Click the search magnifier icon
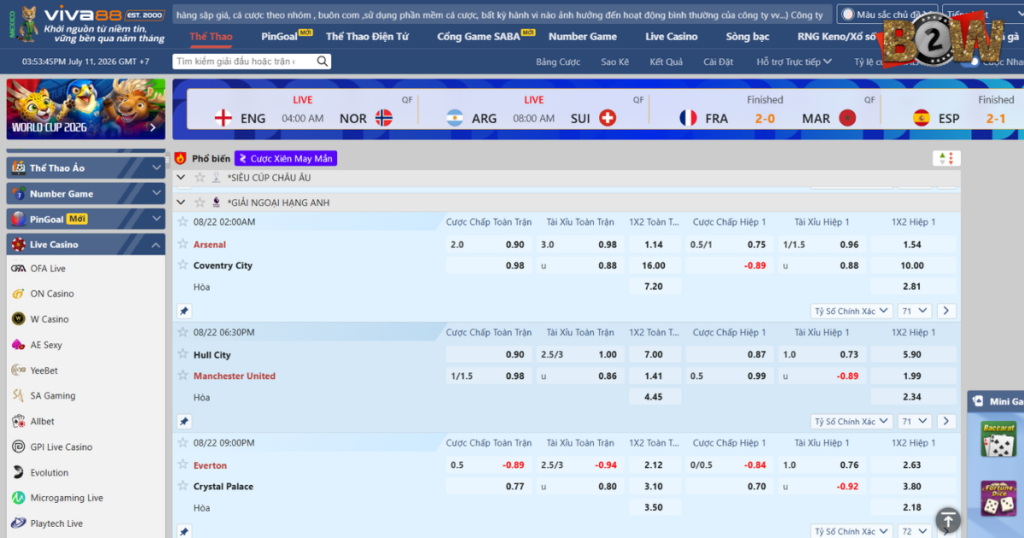Viewport: 1024px width, 538px height. [x=322, y=61]
